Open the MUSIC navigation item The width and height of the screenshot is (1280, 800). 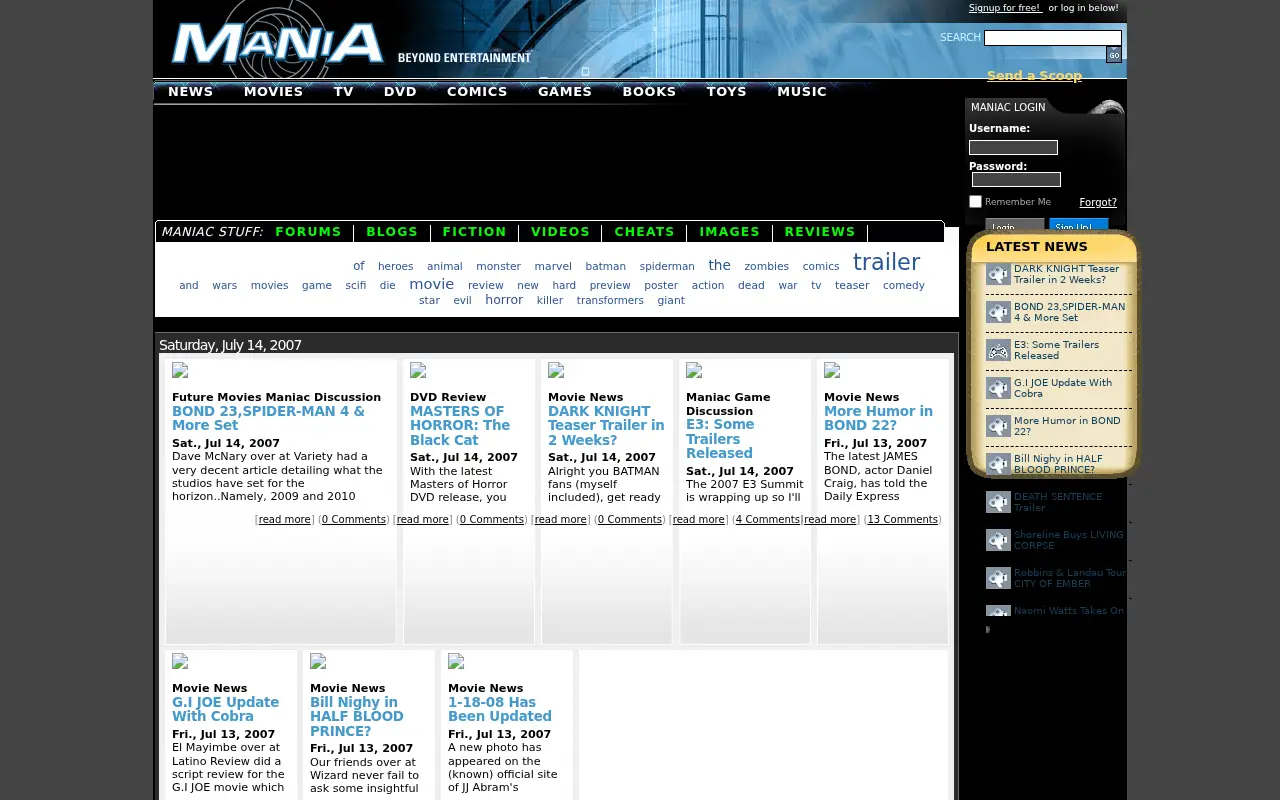point(802,91)
